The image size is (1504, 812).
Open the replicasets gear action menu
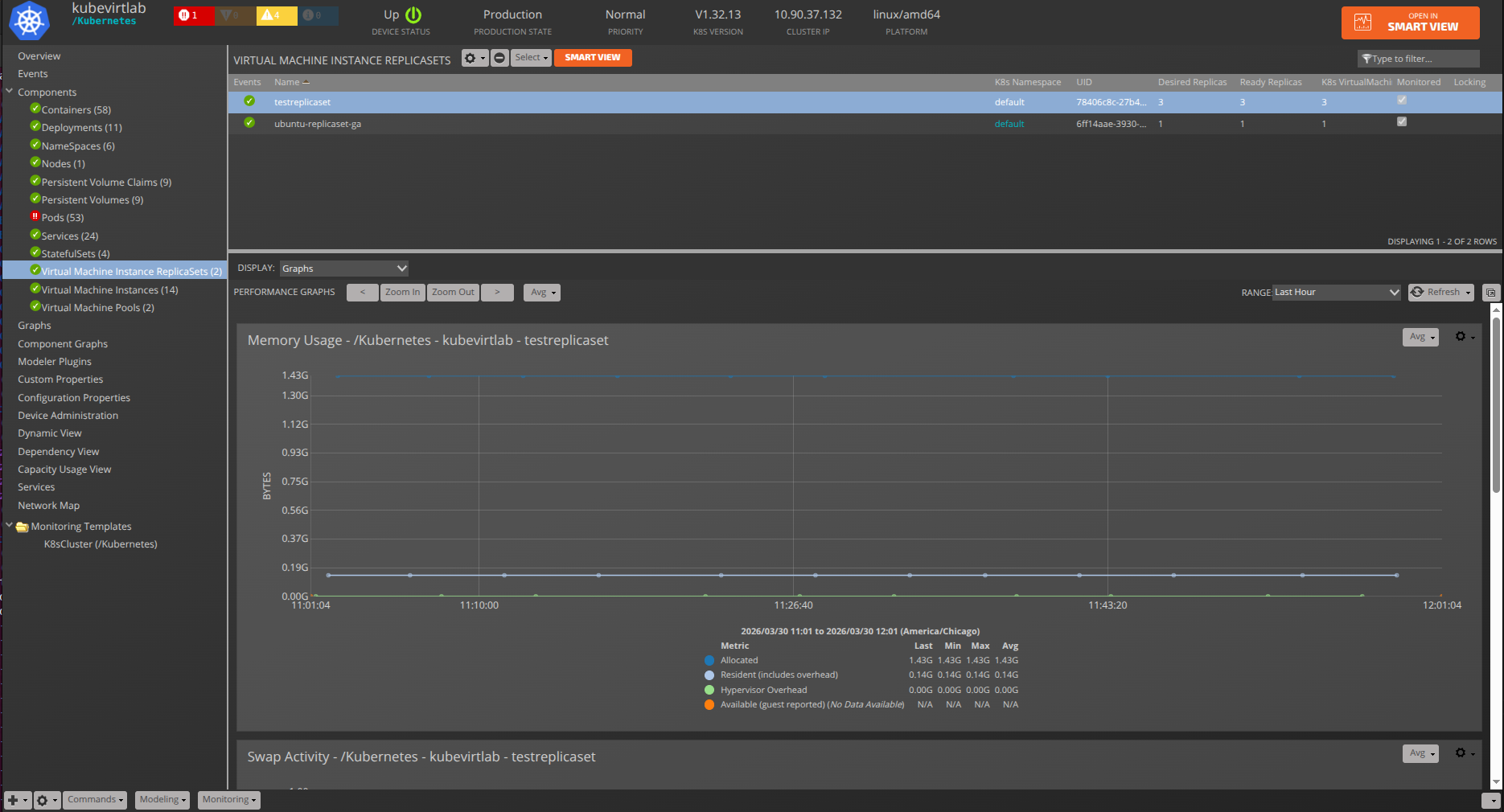(x=474, y=58)
